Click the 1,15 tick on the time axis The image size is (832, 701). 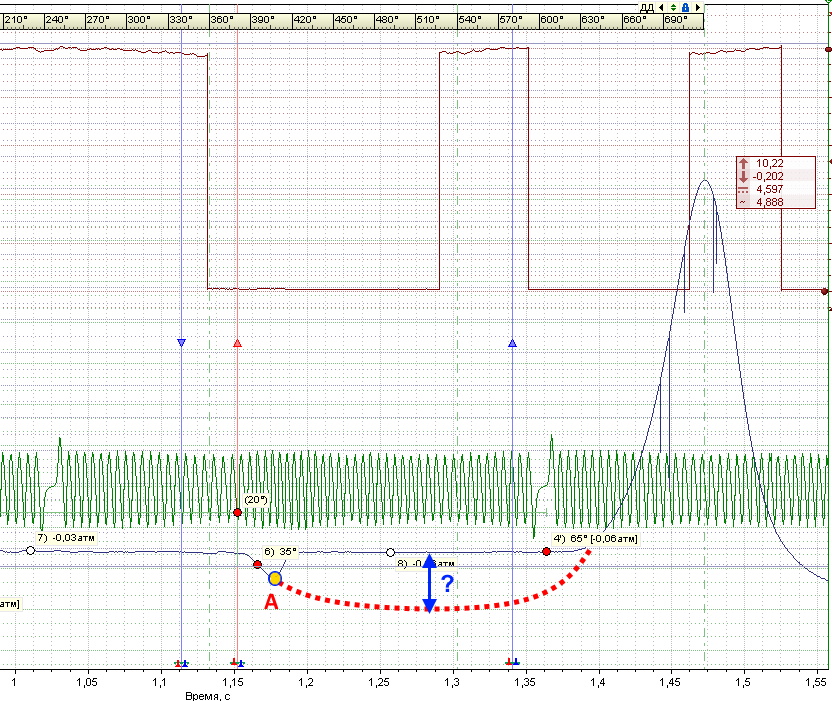(233, 682)
